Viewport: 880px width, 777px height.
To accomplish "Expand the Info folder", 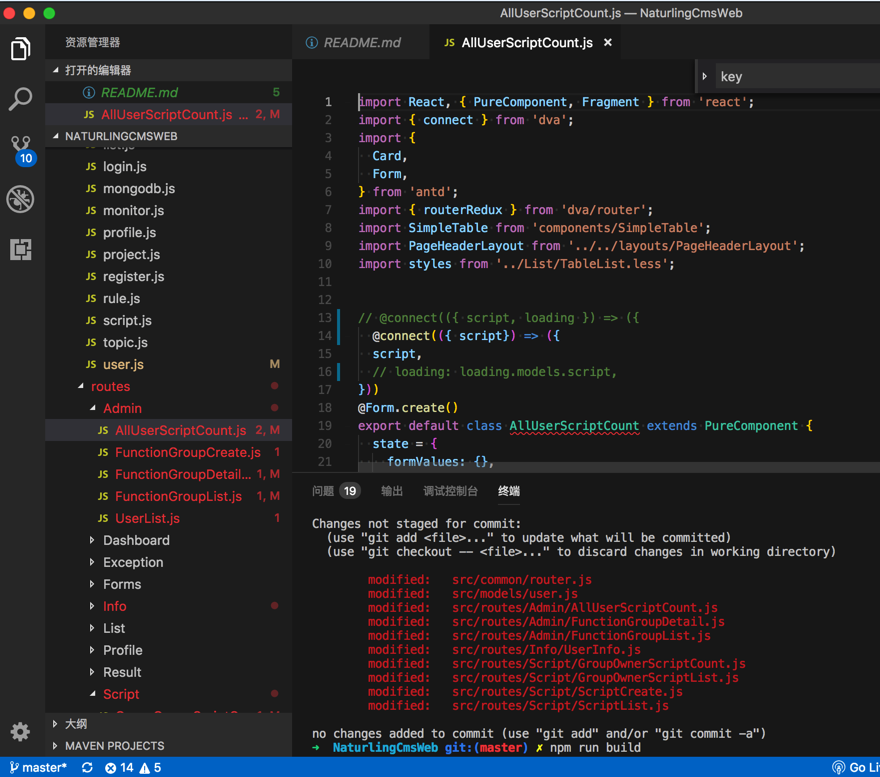I will coord(168,606).
